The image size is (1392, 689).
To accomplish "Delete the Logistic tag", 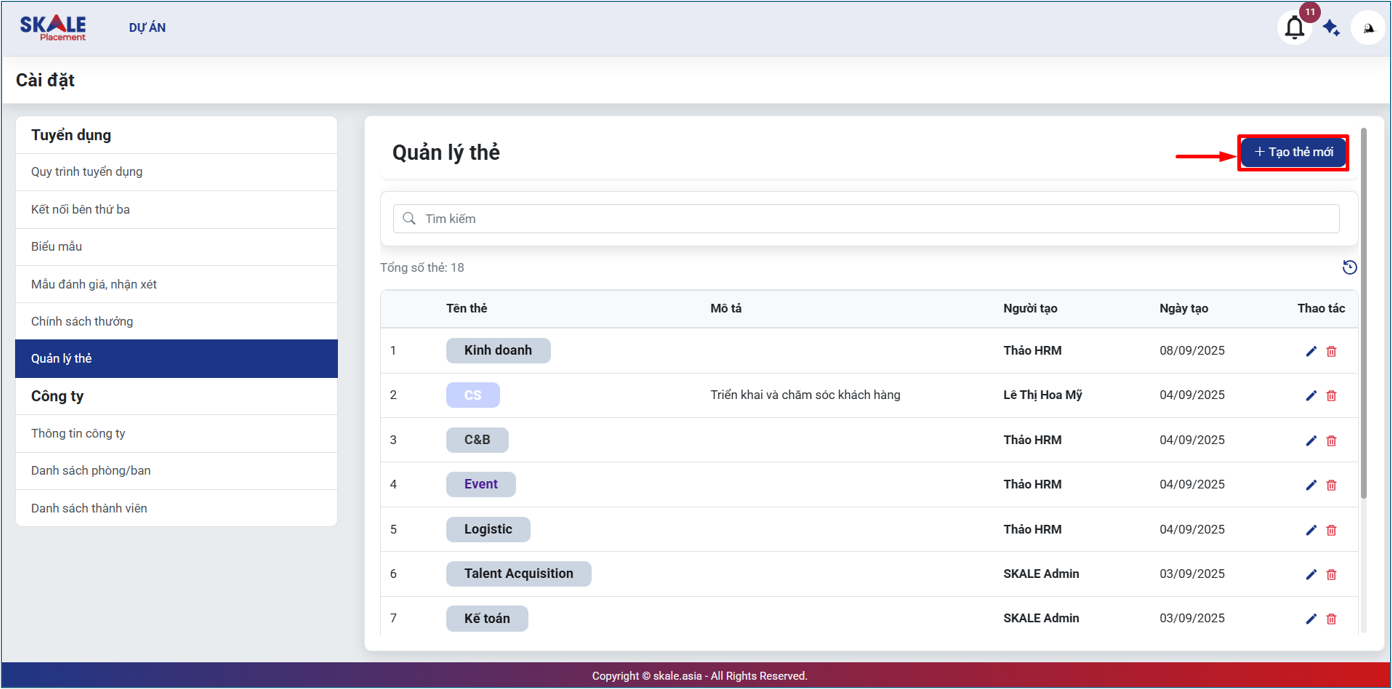I will 1331,530.
